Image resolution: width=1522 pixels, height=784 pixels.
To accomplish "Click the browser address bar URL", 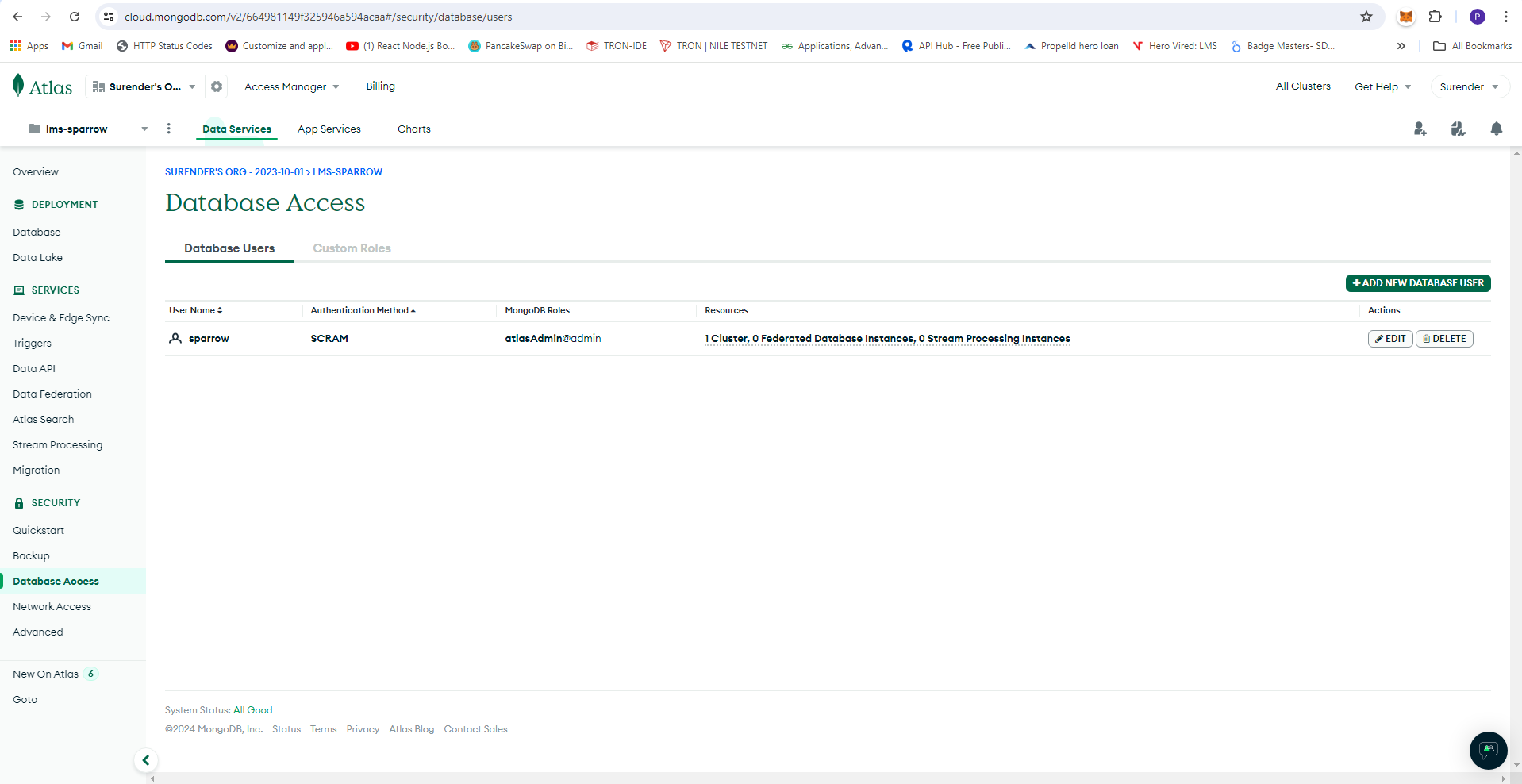I will [x=318, y=17].
